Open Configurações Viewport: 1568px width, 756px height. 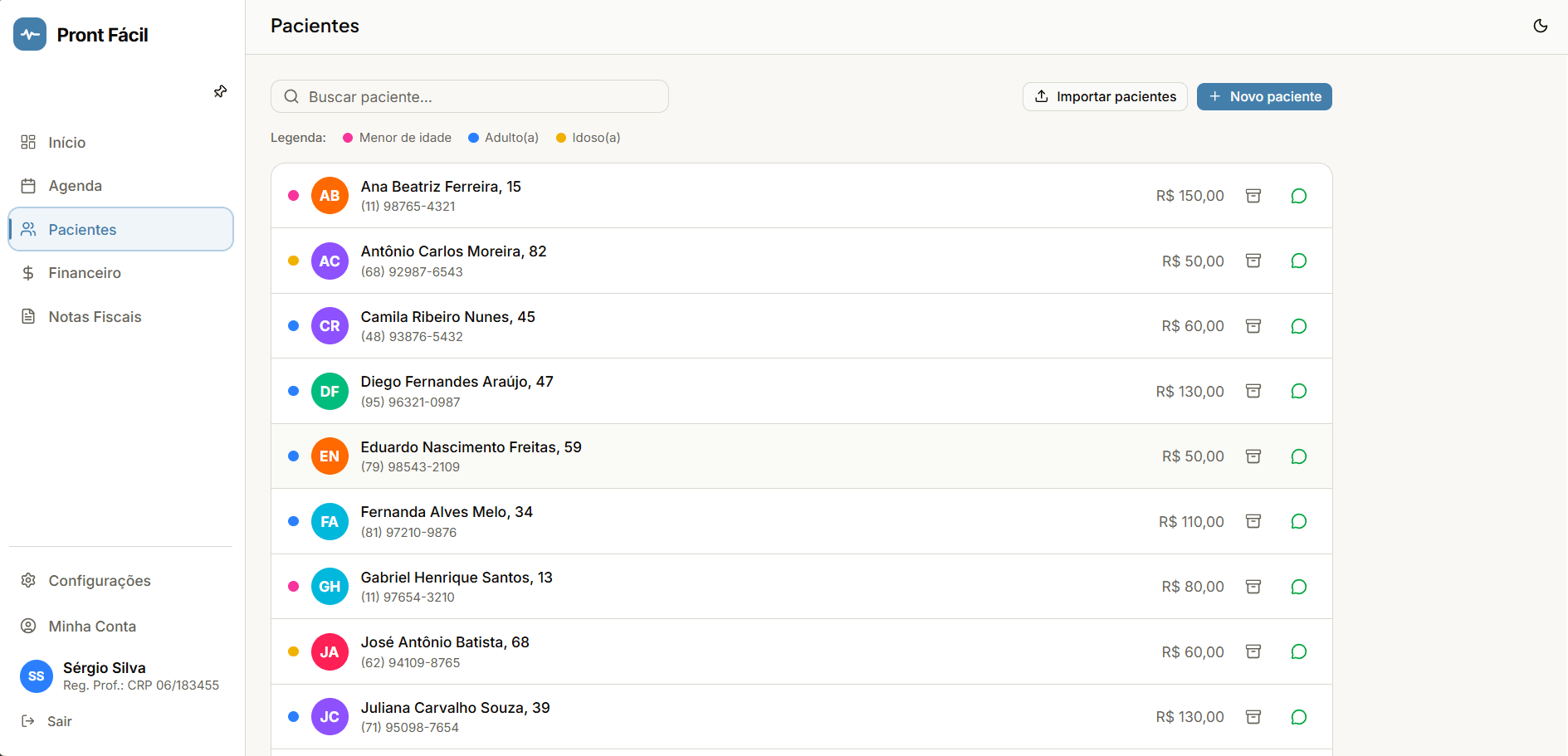[120, 580]
